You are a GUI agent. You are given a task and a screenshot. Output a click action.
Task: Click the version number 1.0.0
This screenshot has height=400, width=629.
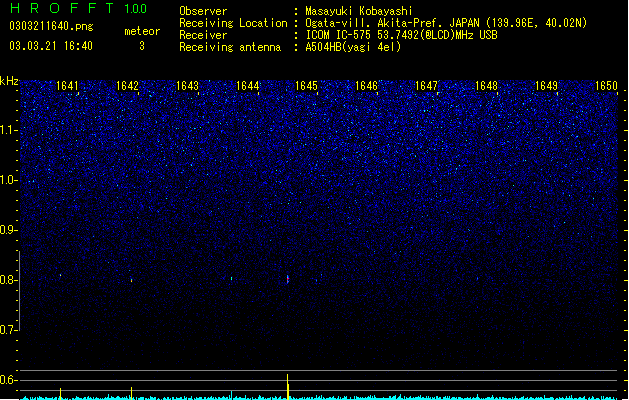point(135,8)
